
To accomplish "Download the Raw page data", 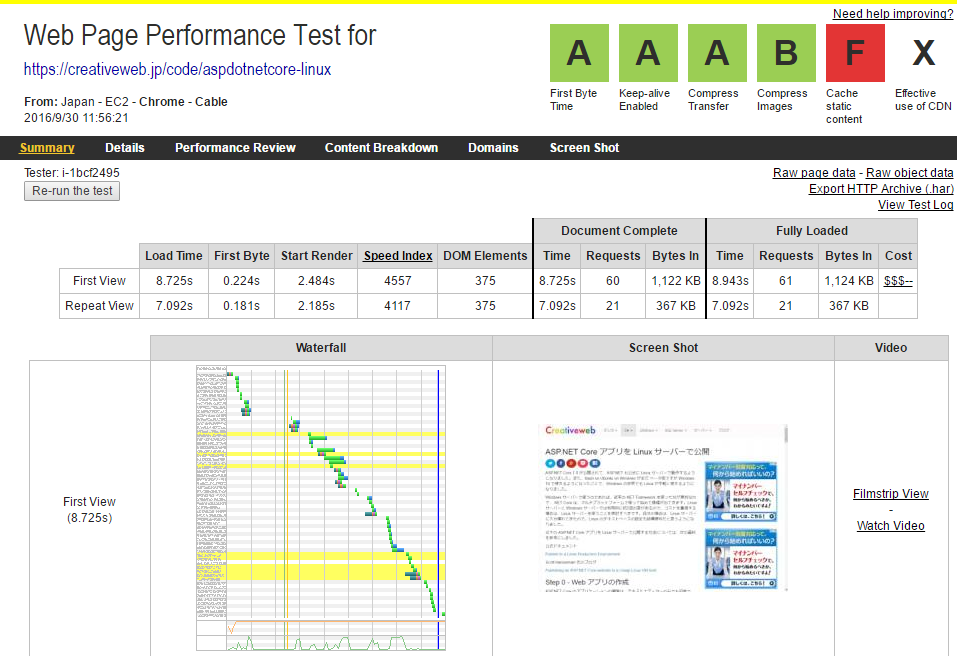I will [814, 173].
